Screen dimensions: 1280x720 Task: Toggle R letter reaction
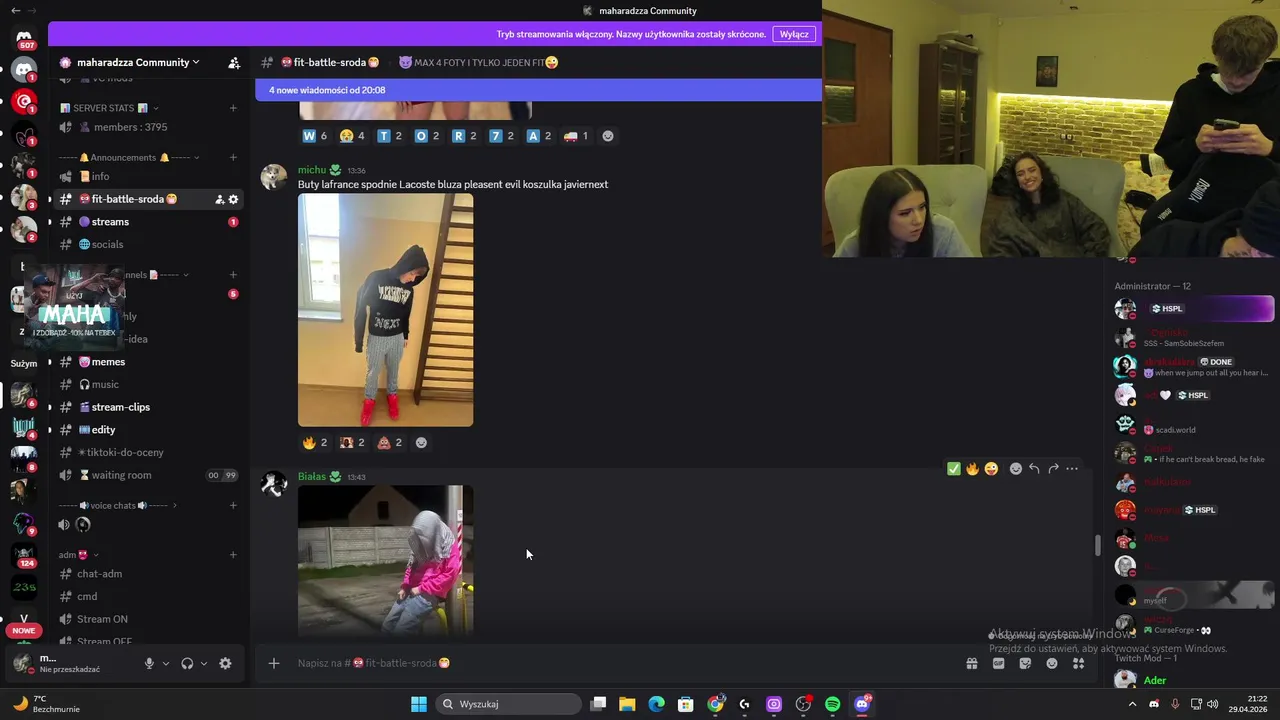(464, 136)
